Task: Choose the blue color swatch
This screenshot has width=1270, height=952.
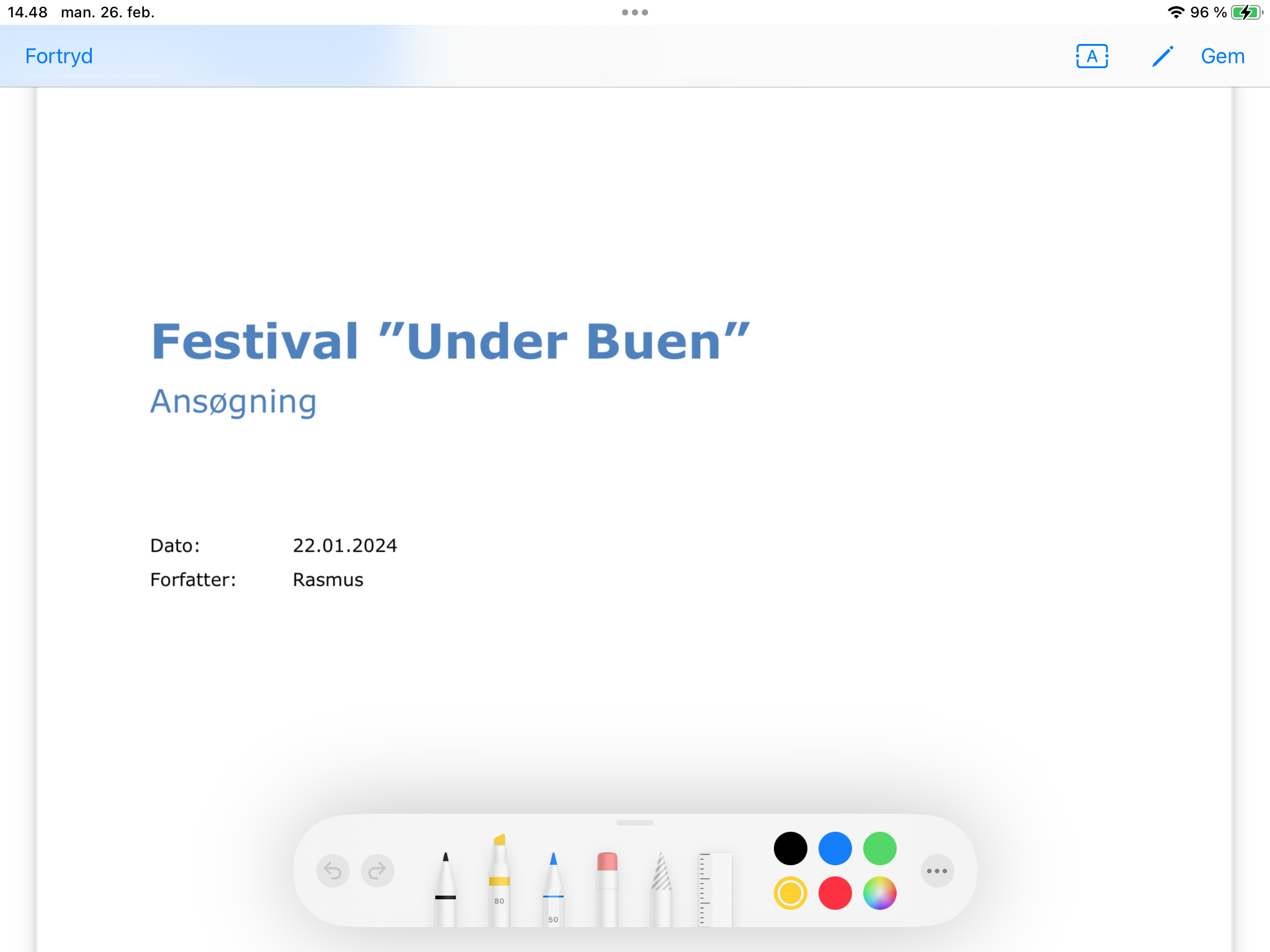Action: click(x=835, y=848)
